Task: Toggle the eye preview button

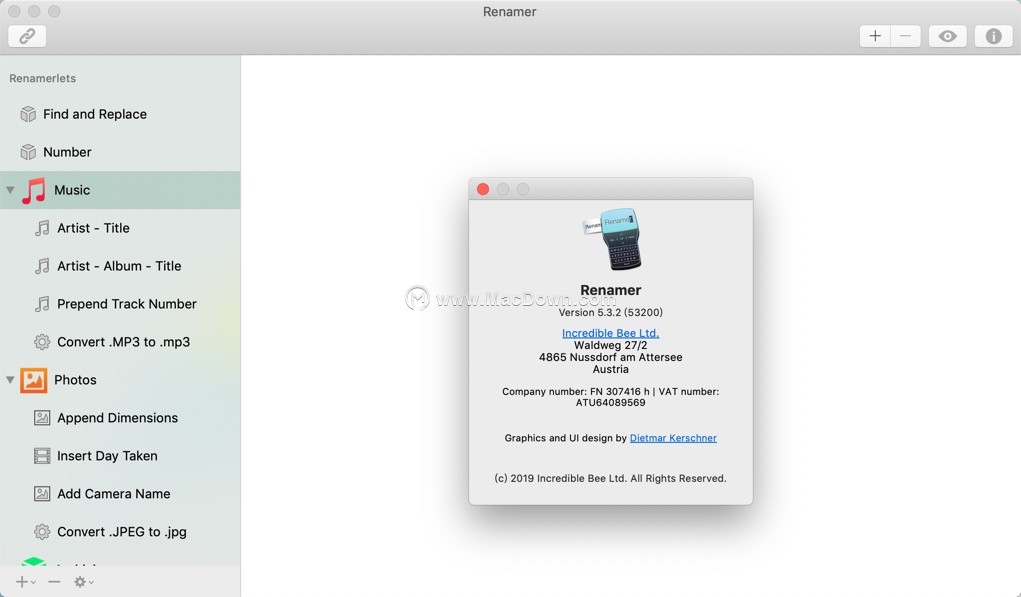Action: coord(947,36)
